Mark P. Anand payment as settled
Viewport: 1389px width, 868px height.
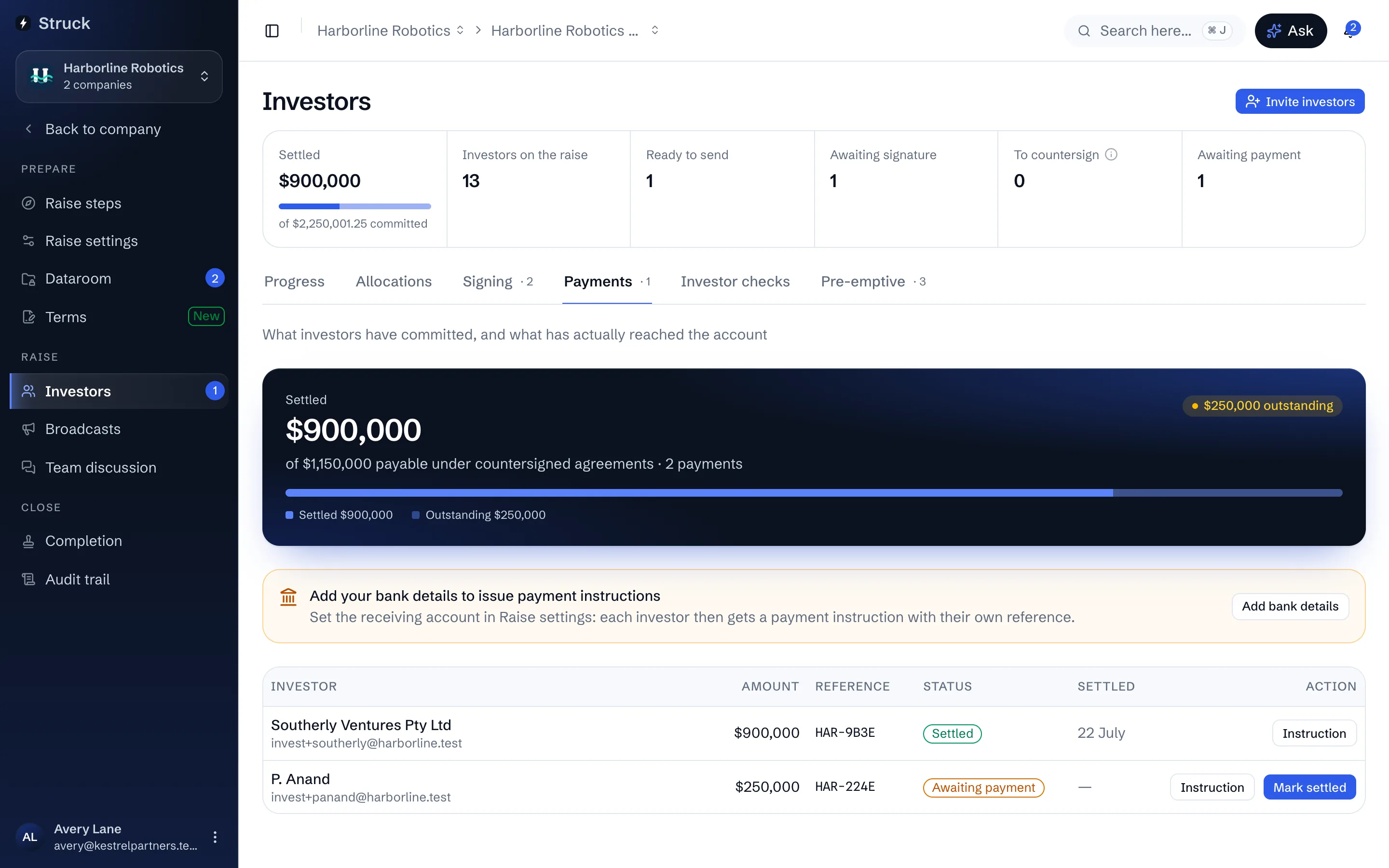click(1309, 787)
